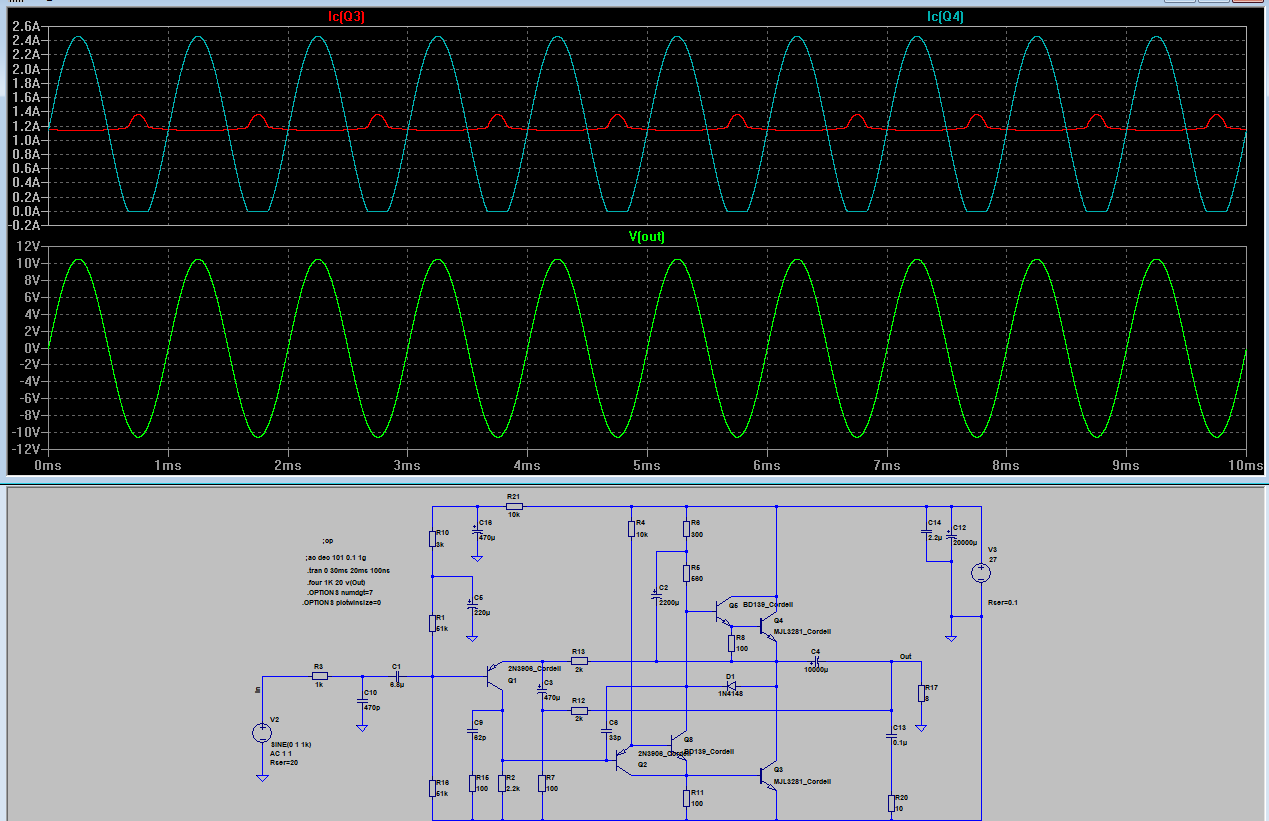Select output transistor Q3 symbol
1269x821 pixels.
(769, 775)
